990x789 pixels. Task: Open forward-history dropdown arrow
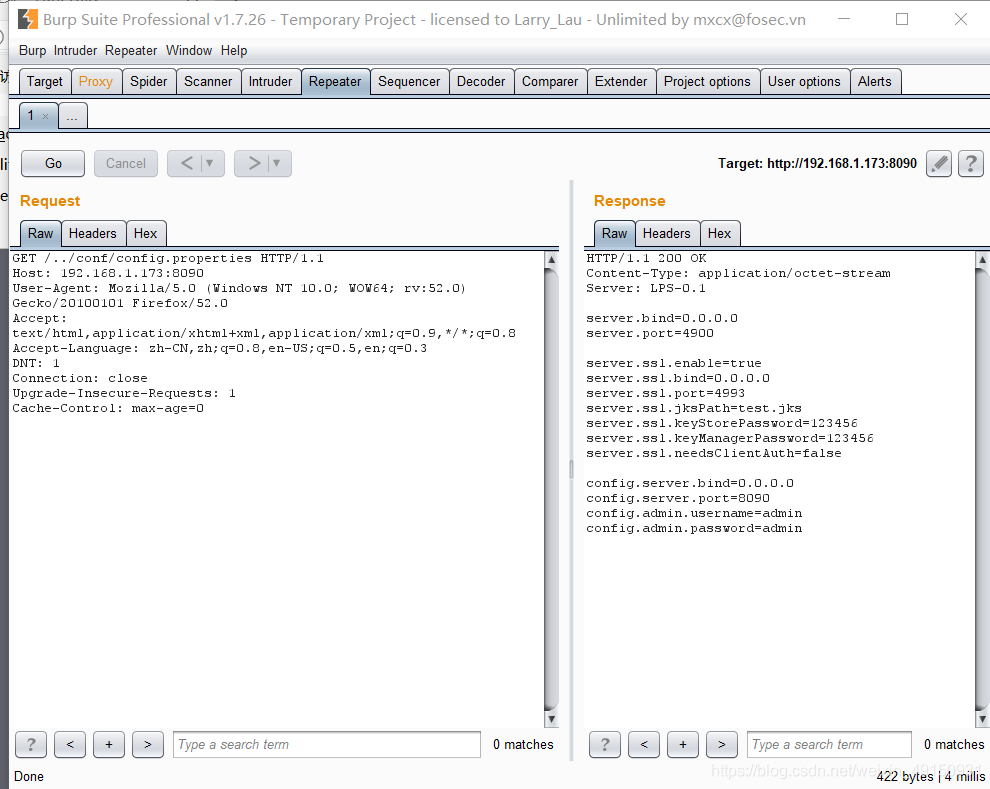[277, 163]
